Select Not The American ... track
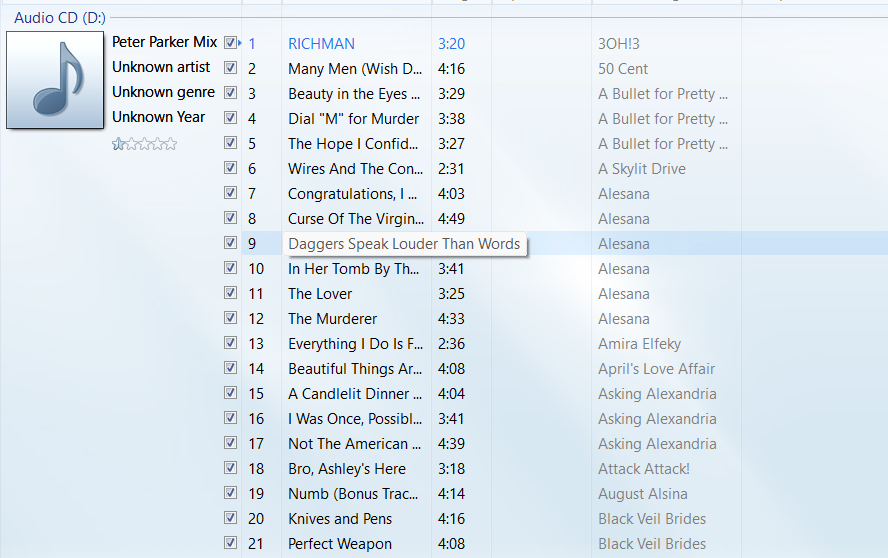 (354, 444)
